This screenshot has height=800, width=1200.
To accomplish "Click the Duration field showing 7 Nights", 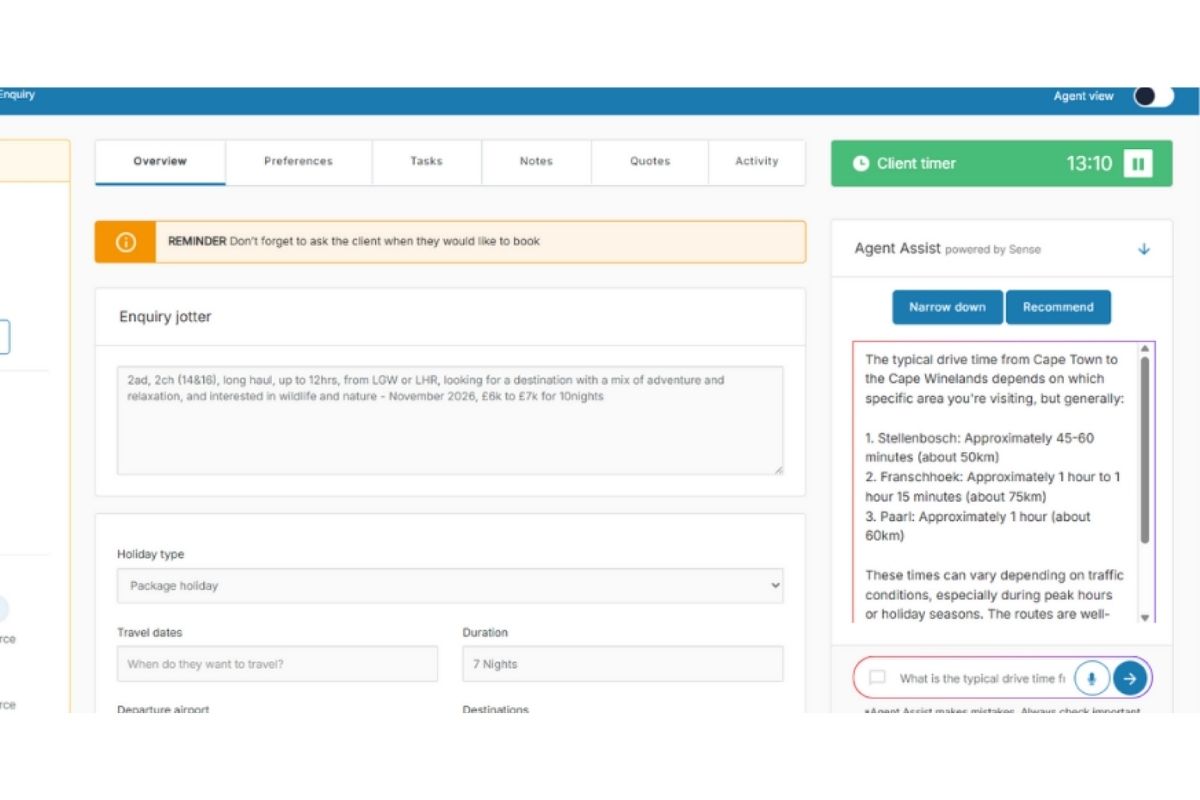I will click(x=622, y=664).
